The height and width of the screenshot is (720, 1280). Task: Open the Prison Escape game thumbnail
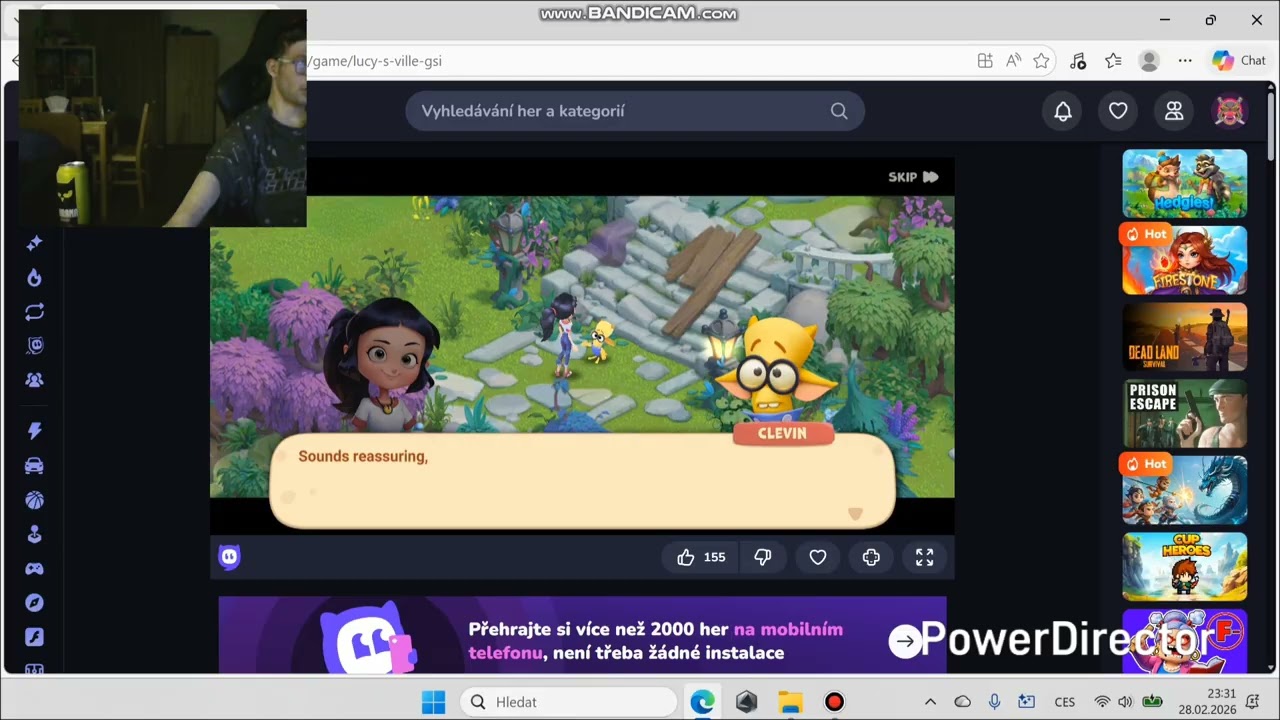point(1185,413)
